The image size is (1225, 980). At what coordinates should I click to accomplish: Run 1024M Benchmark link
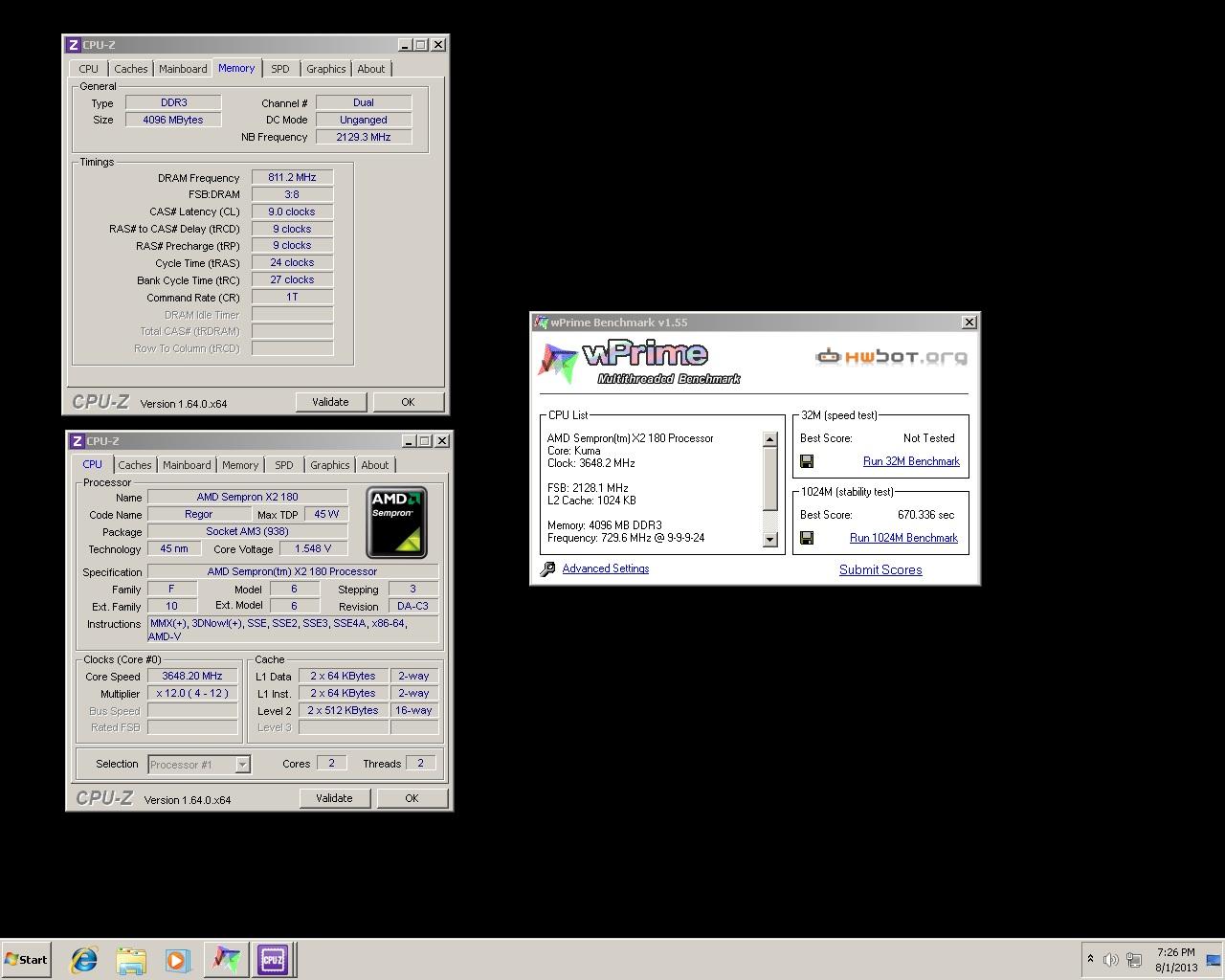(903, 538)
